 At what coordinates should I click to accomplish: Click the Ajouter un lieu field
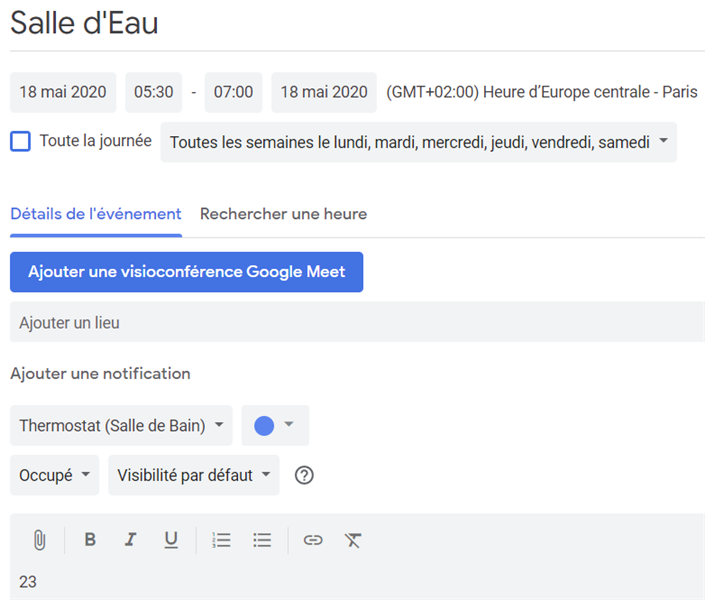(357, 323)
